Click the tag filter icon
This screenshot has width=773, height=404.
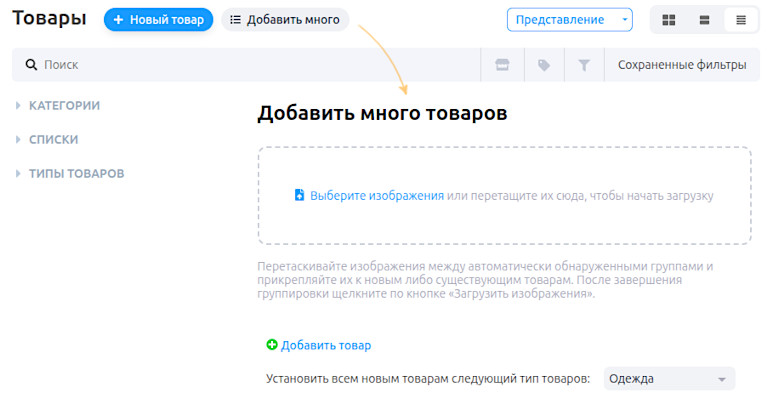pyautogui.click(x=543, y=65)
